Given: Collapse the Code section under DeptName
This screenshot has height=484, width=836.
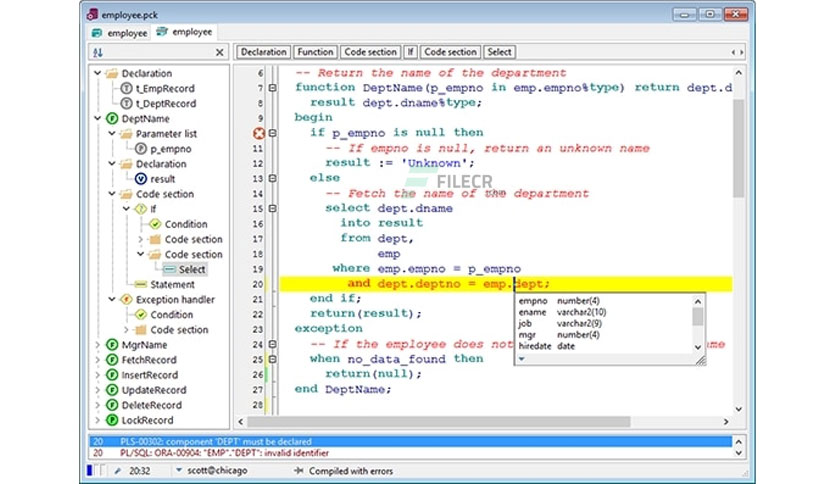Looking at the screenshot, I should point(112,194).
